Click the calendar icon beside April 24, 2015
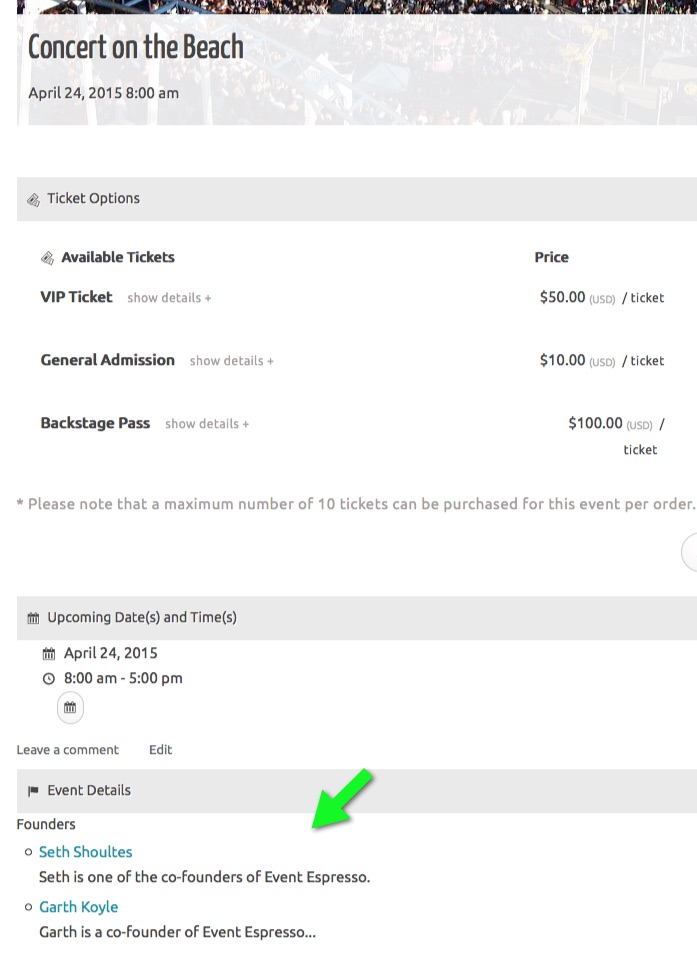 pyautogui.click(x=48, y=654)
